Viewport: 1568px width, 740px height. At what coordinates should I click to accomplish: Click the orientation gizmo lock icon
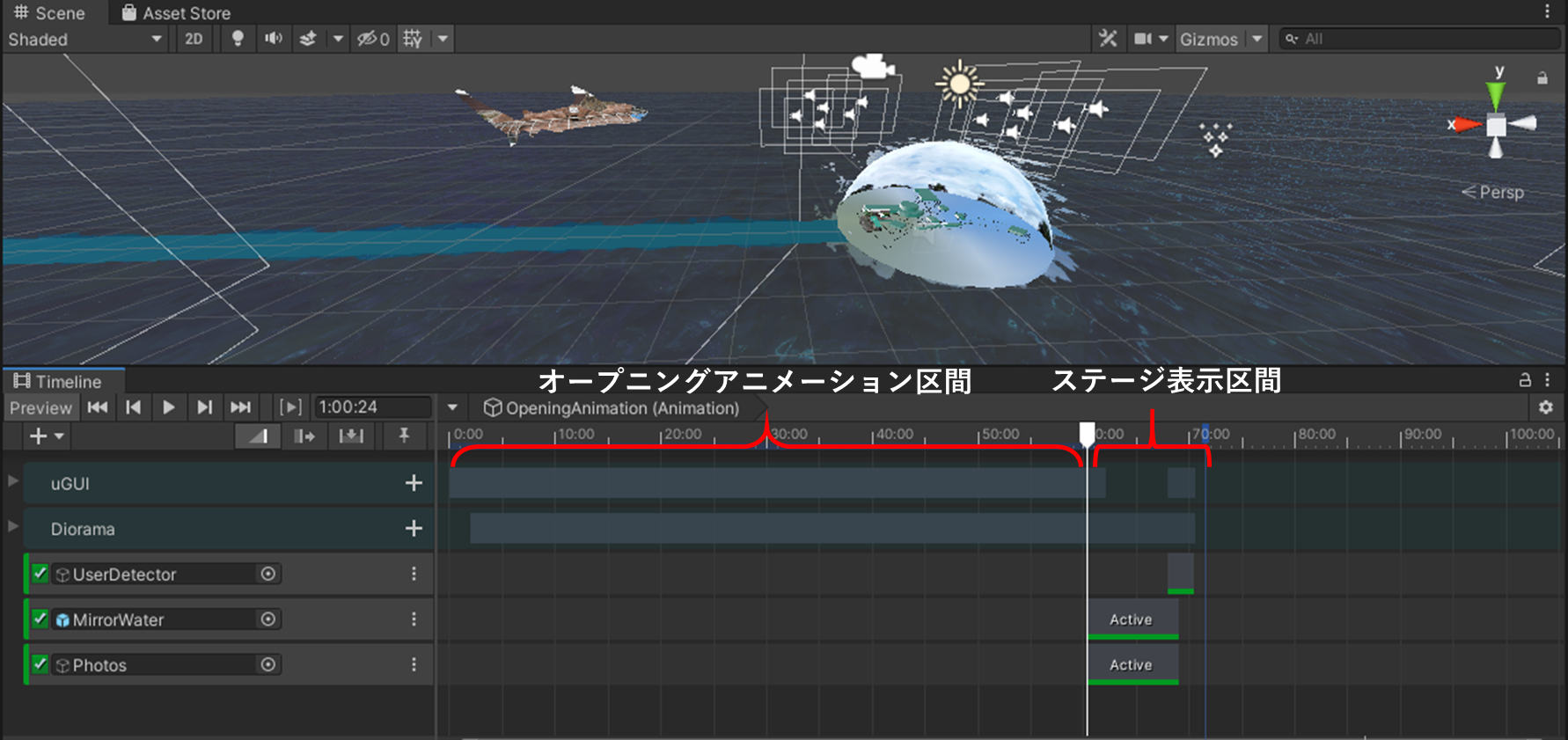[x=1542, y=77]
